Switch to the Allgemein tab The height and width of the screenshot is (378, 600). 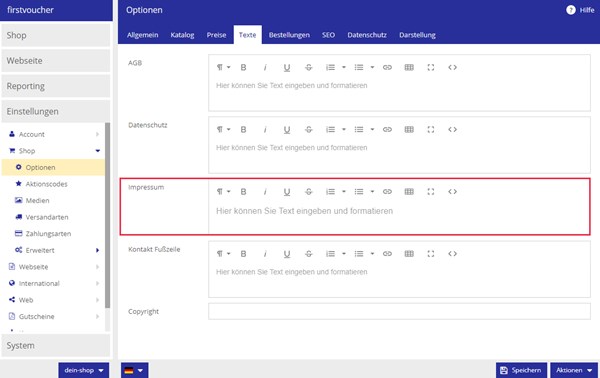click(x=142, y=35)
